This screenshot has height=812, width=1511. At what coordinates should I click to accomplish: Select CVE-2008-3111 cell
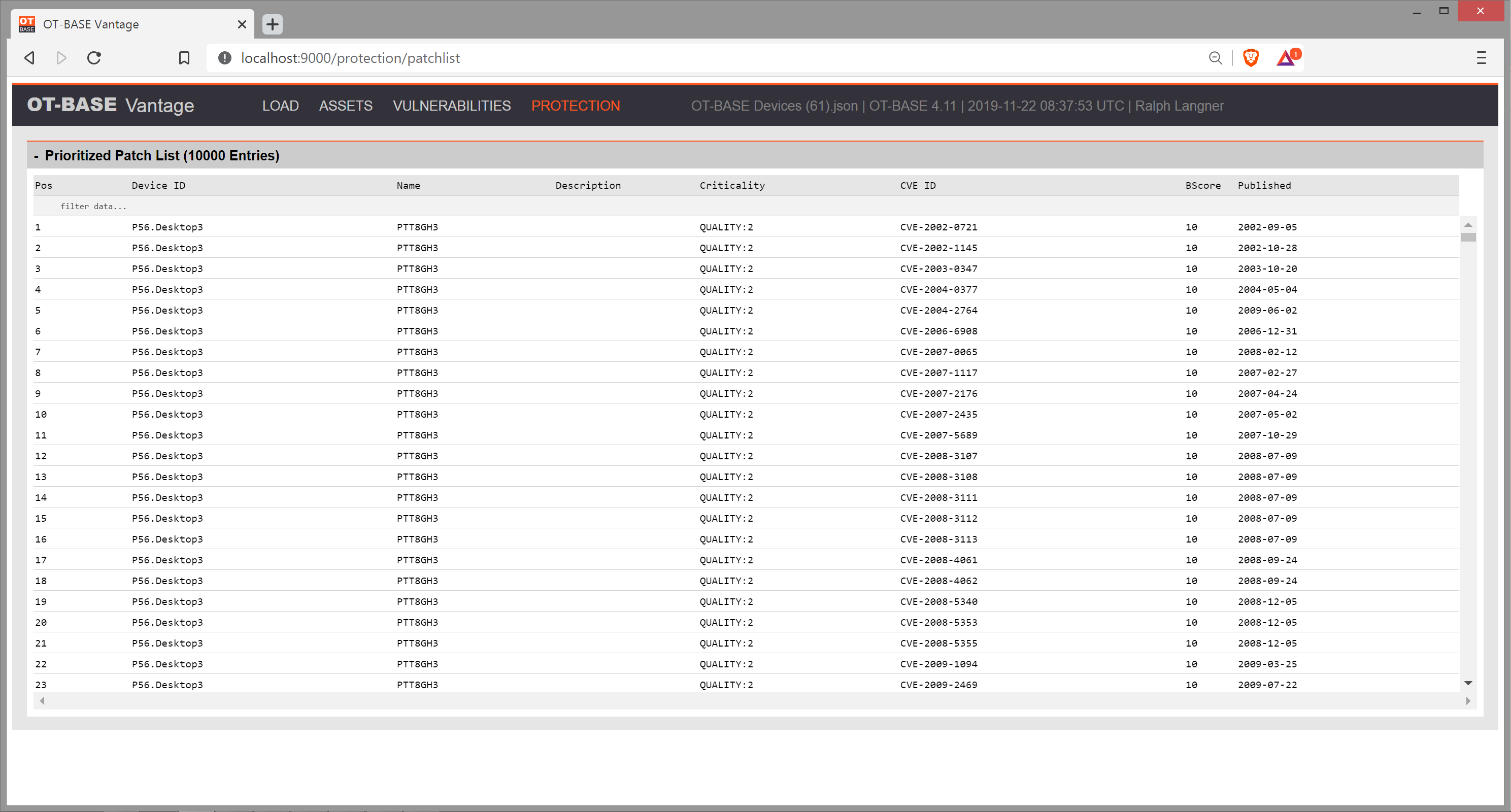pos(938,497)
